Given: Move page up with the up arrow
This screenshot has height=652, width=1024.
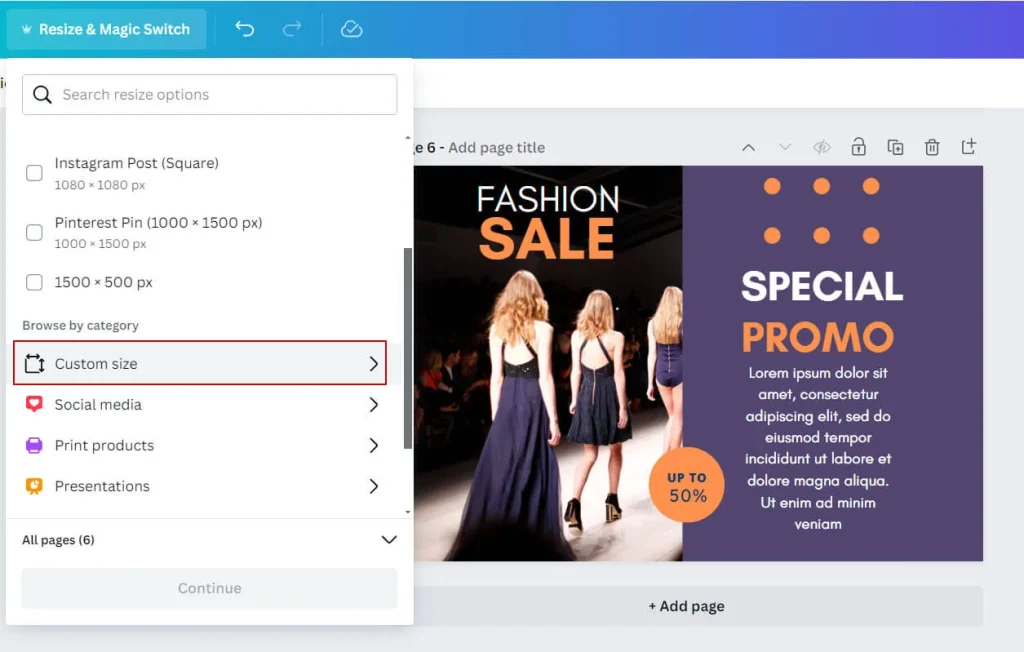Looking at the screenshot, I should point(748,147).
